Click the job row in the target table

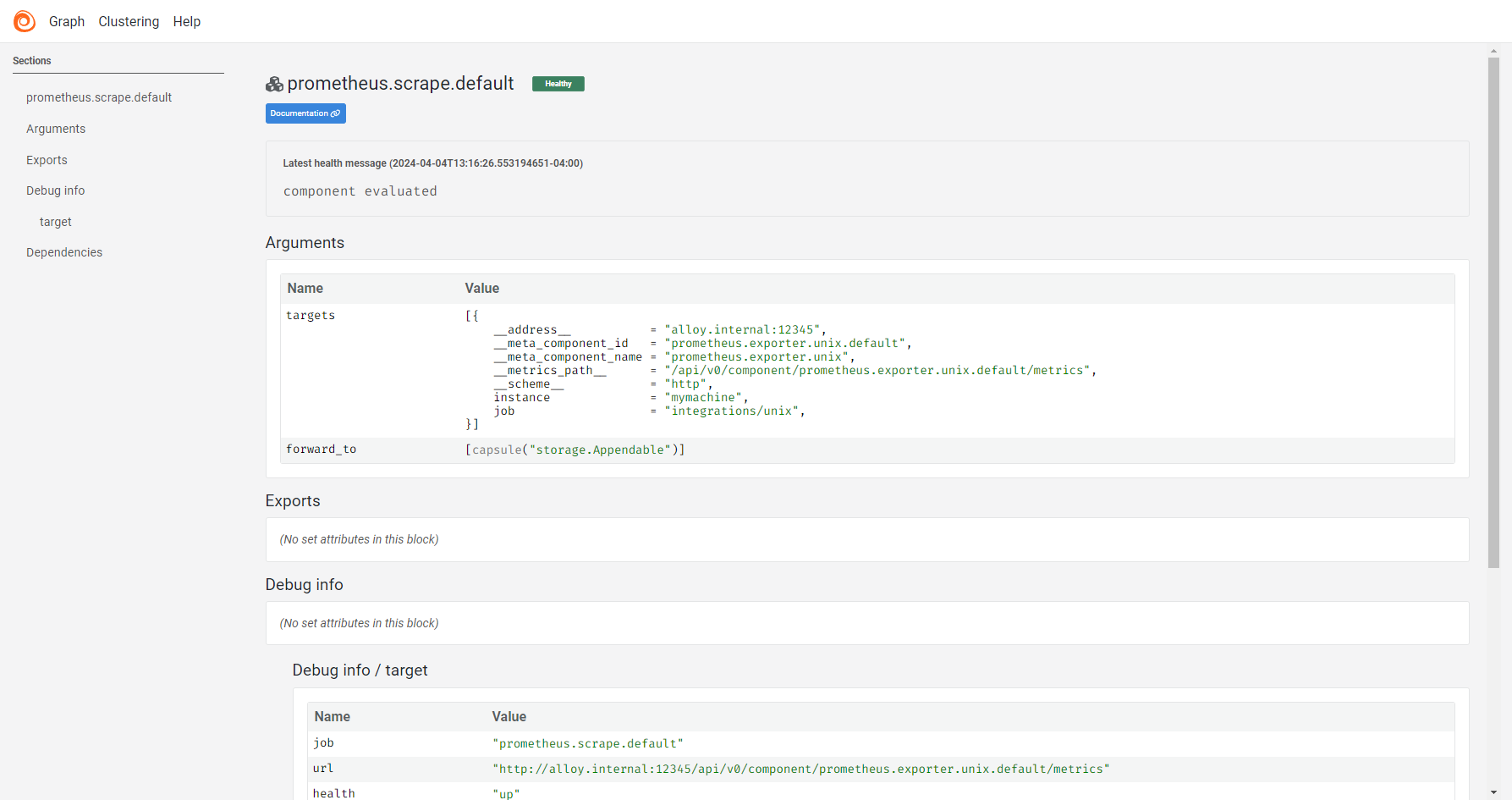pyautogui.click(x=588, y=742)
